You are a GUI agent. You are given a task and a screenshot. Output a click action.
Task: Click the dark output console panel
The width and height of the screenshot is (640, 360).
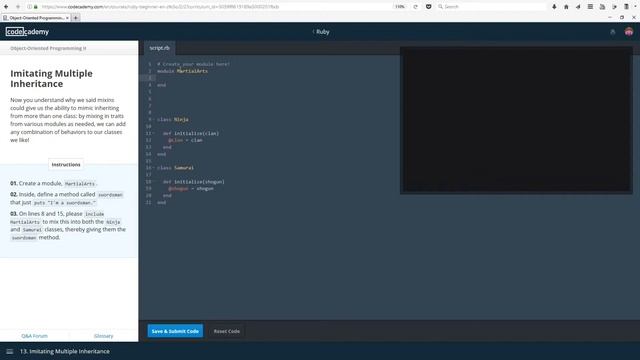tap(516, 120)
